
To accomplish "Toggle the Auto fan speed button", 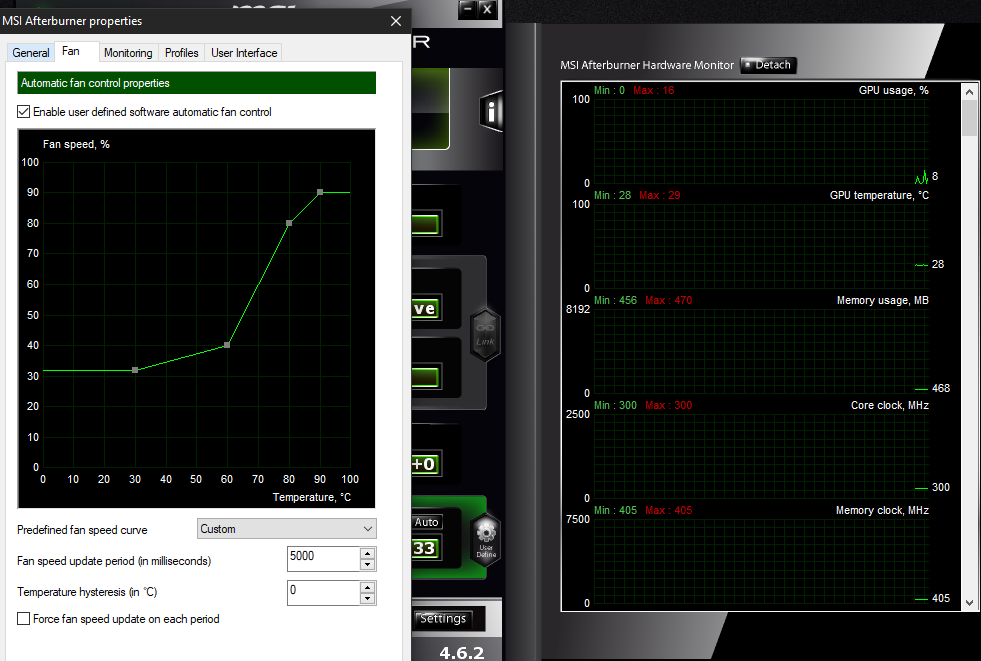I will click(x=427, y=522).
